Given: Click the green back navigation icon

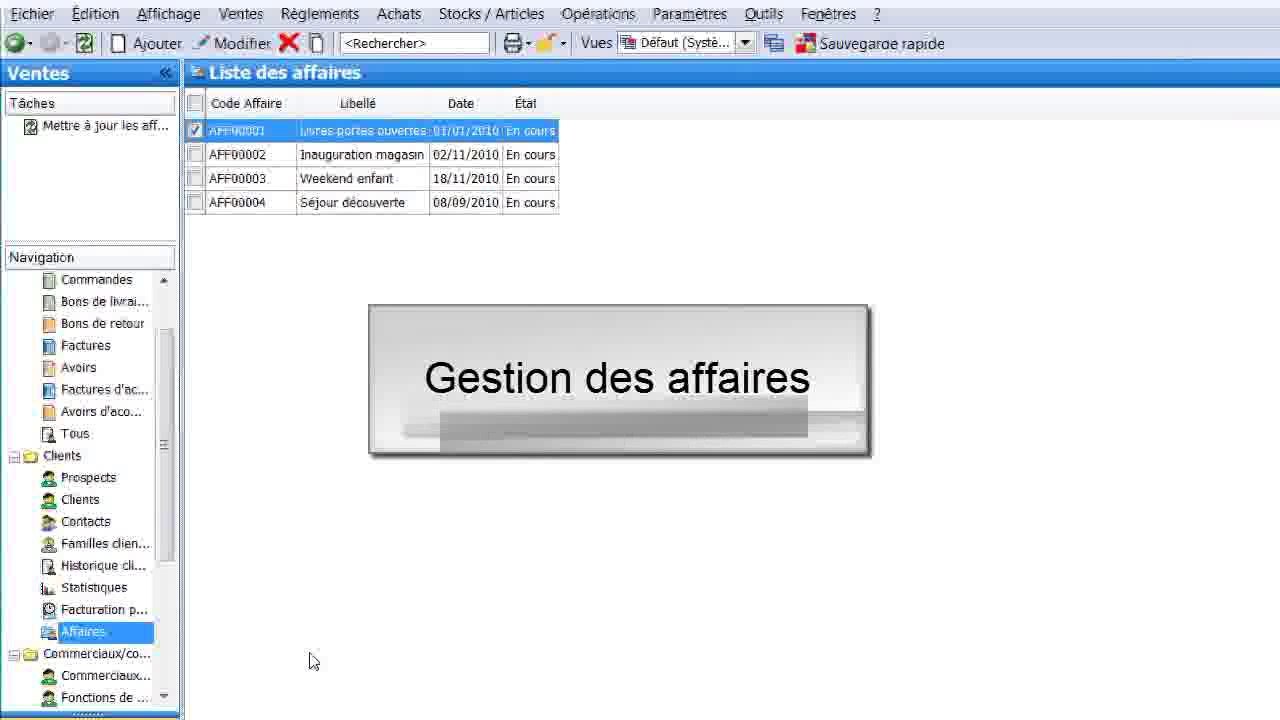Looking at the screenshot, I should pyautogui.click(x=14, y=43).
